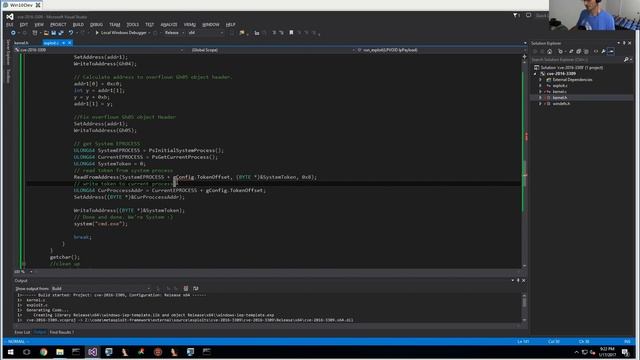The width and height of the screenshot is (640, 360).
Task: Open the BUILD menu
Action: pos(78,24)
